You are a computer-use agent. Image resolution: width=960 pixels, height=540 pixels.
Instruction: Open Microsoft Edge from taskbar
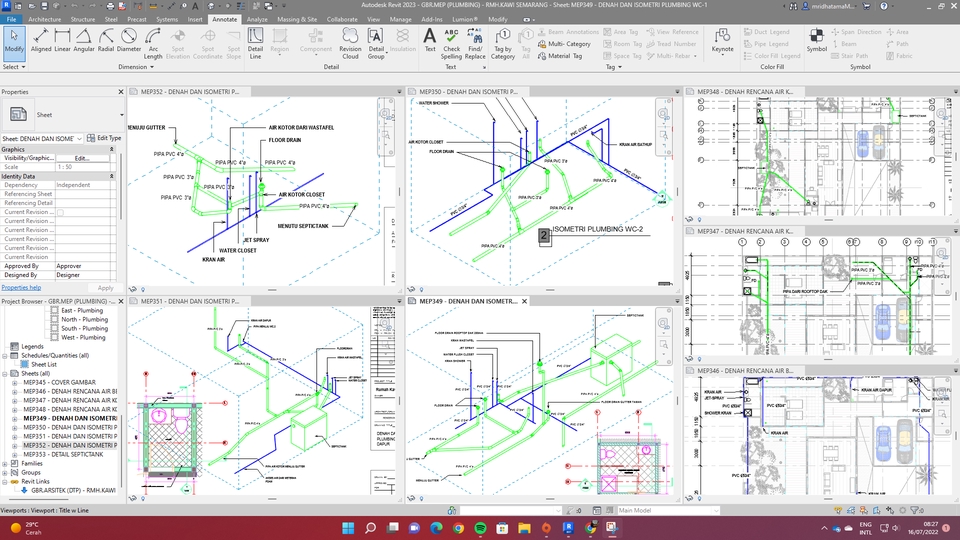(437, 528)
